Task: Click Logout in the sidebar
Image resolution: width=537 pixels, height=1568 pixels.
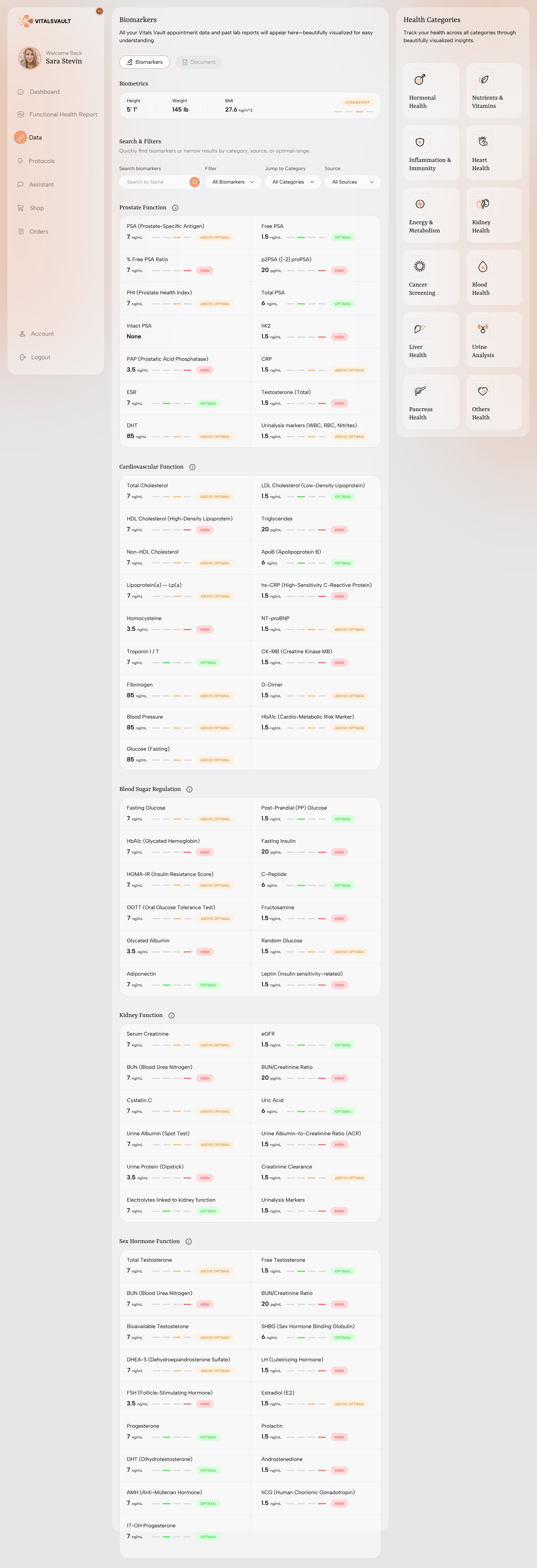Action: point(40,357)
